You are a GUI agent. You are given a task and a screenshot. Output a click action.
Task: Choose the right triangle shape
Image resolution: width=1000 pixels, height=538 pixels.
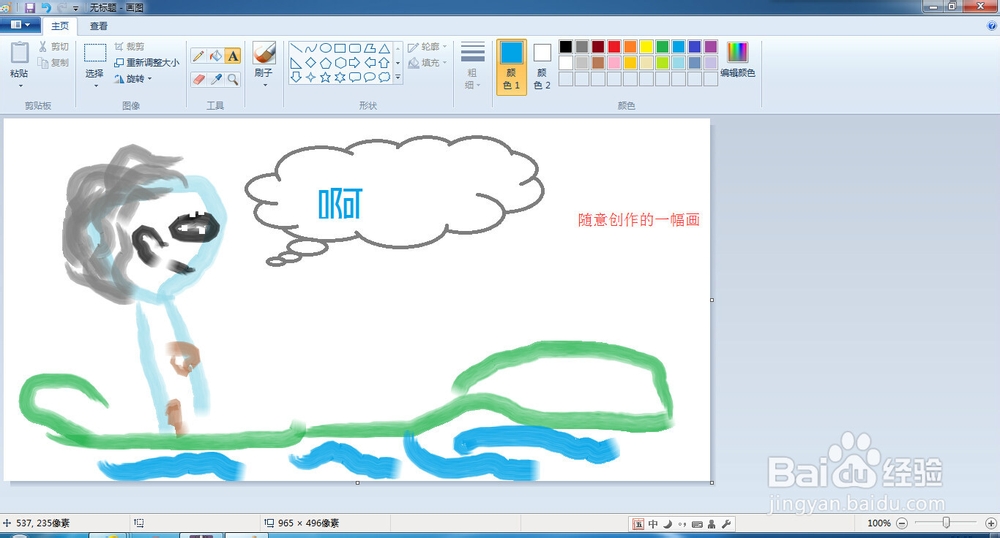(296, 62)
